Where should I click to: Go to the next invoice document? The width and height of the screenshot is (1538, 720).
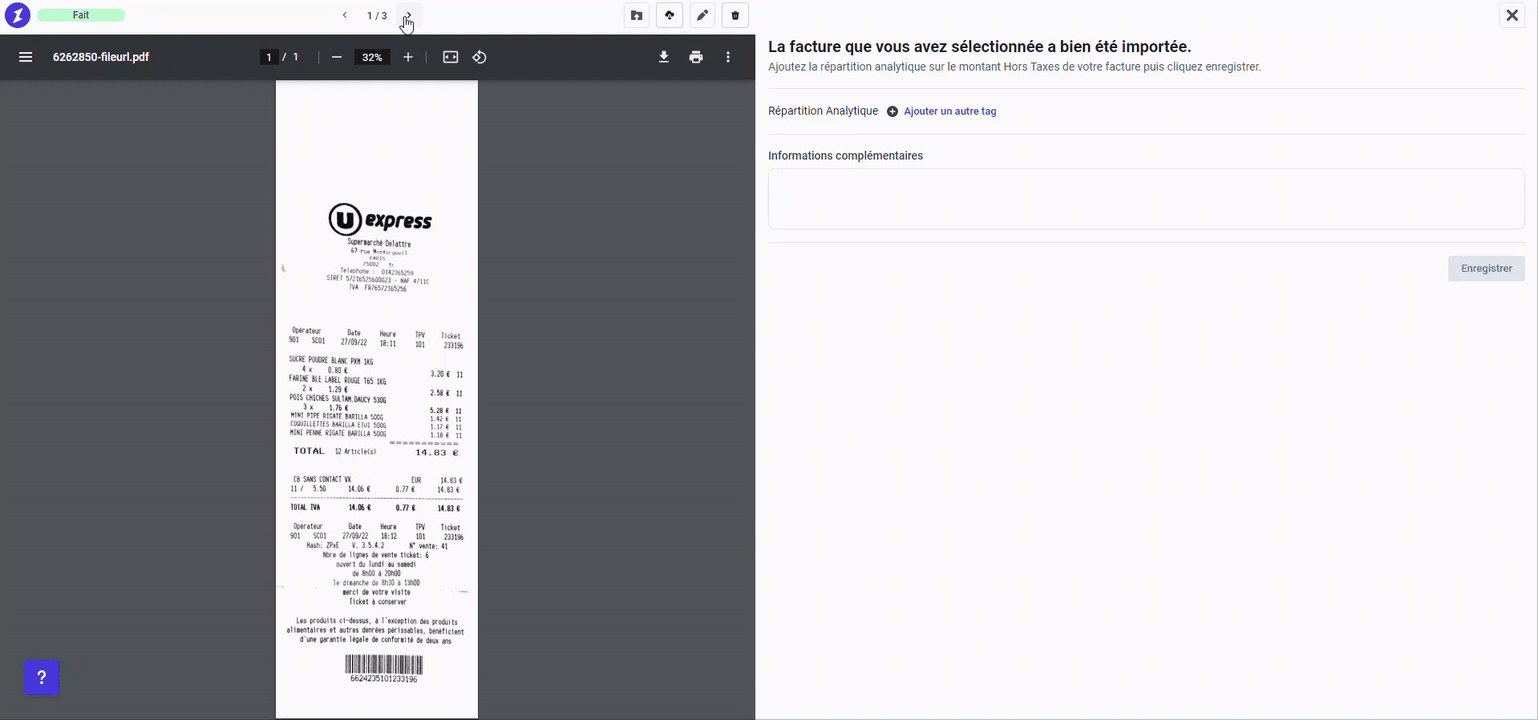tap(408, 16)
